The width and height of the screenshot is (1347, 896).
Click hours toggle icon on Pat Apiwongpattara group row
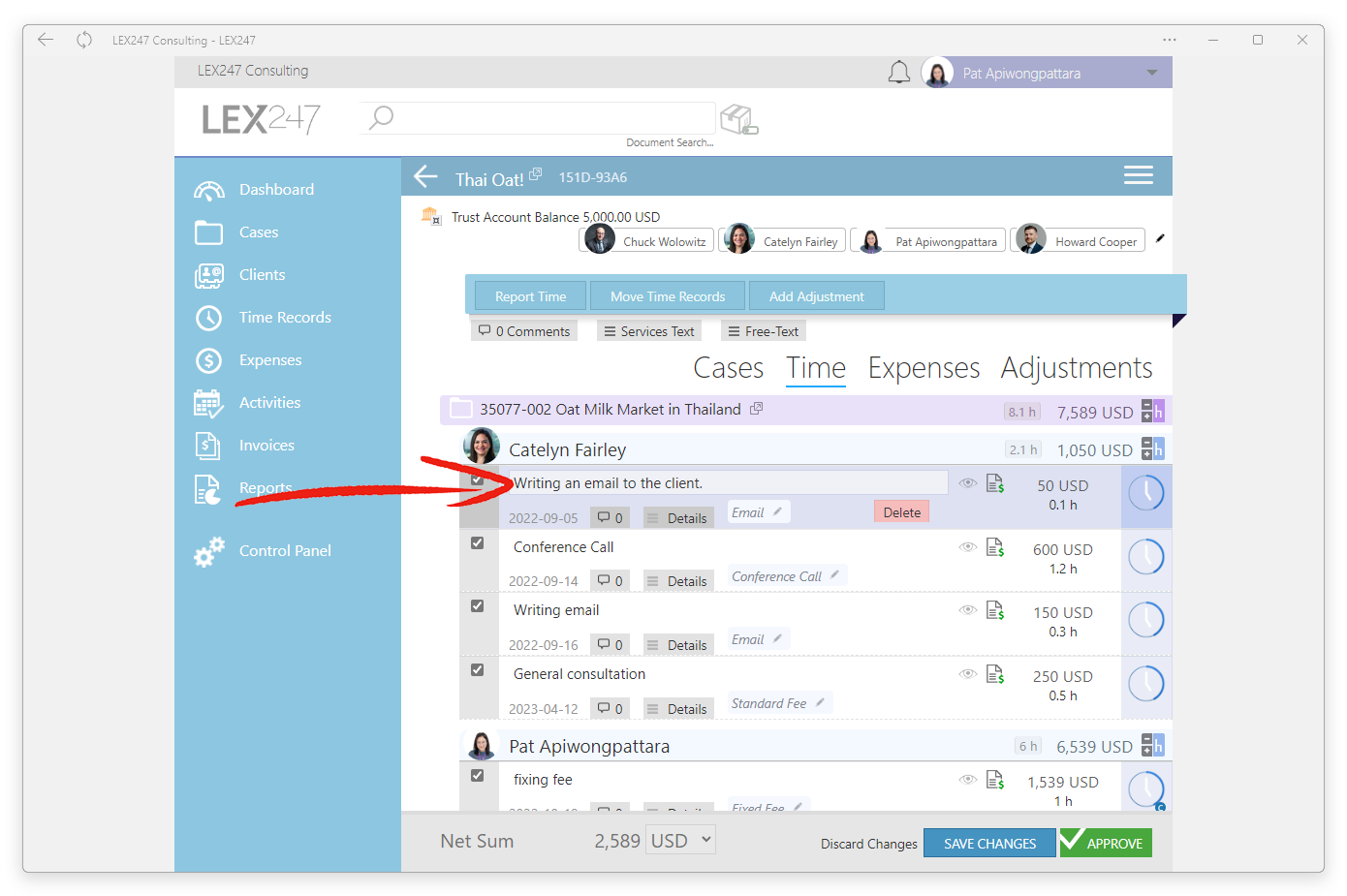(x=1152, y=745)
